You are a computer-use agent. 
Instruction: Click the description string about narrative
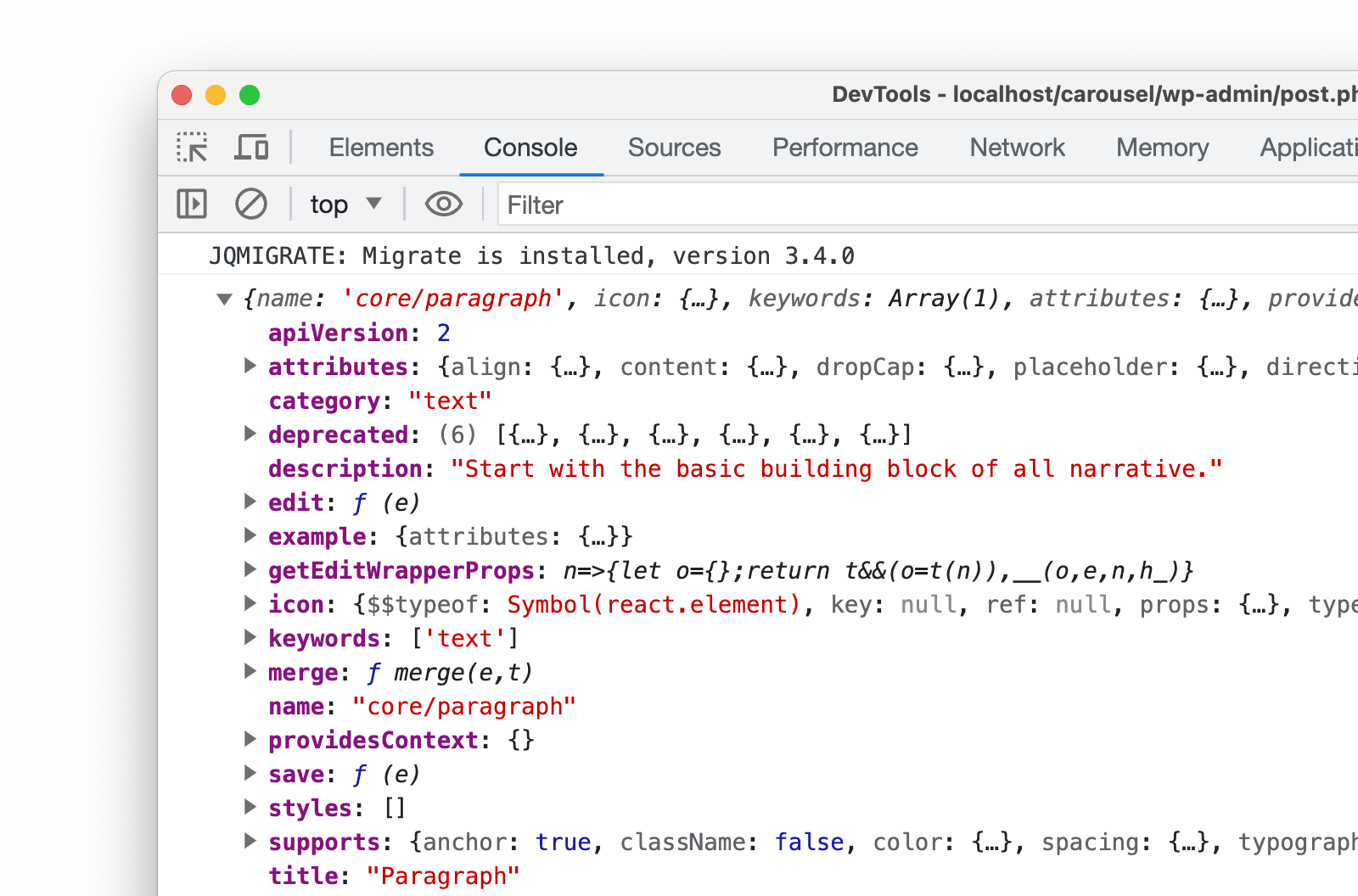point(836,468)
